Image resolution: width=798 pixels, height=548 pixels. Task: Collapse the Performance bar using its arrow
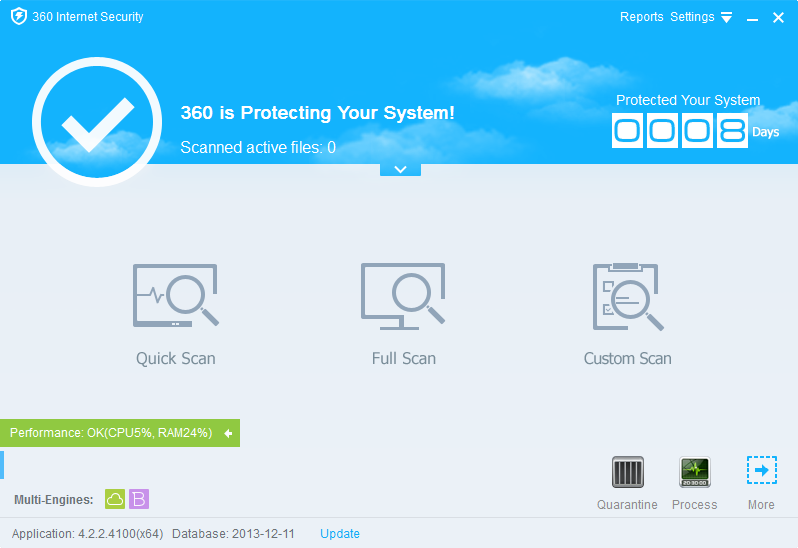coord(228,433)
